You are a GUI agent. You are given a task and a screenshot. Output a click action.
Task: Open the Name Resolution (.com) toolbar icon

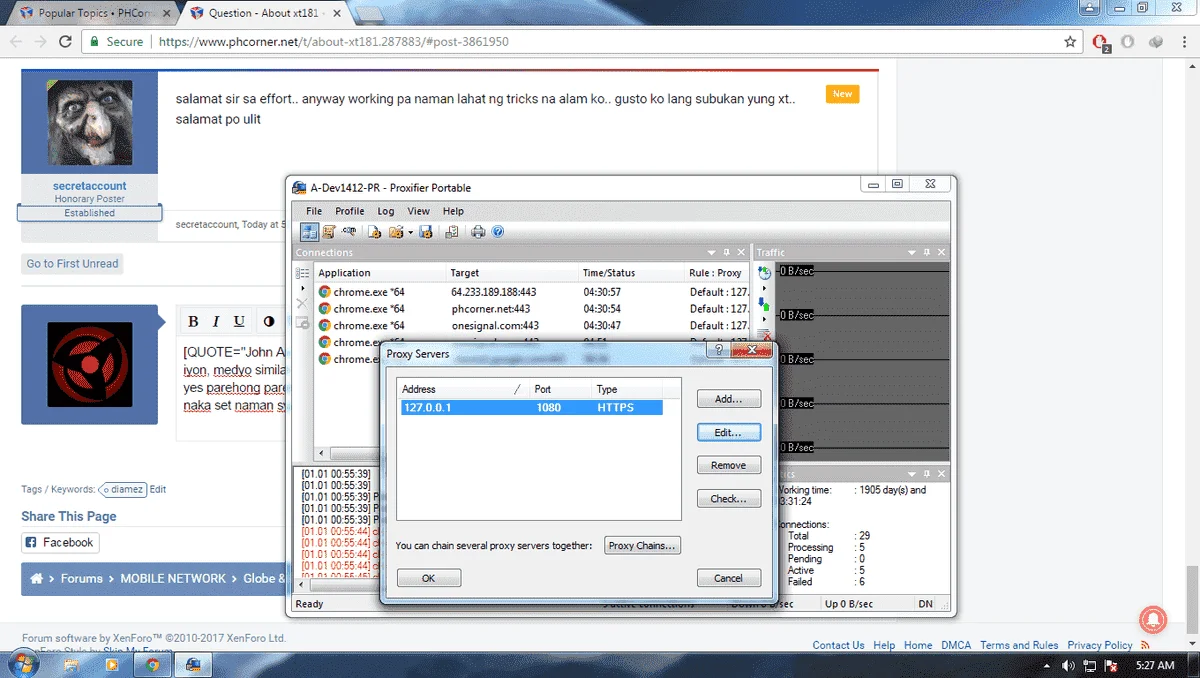[349, 231]
